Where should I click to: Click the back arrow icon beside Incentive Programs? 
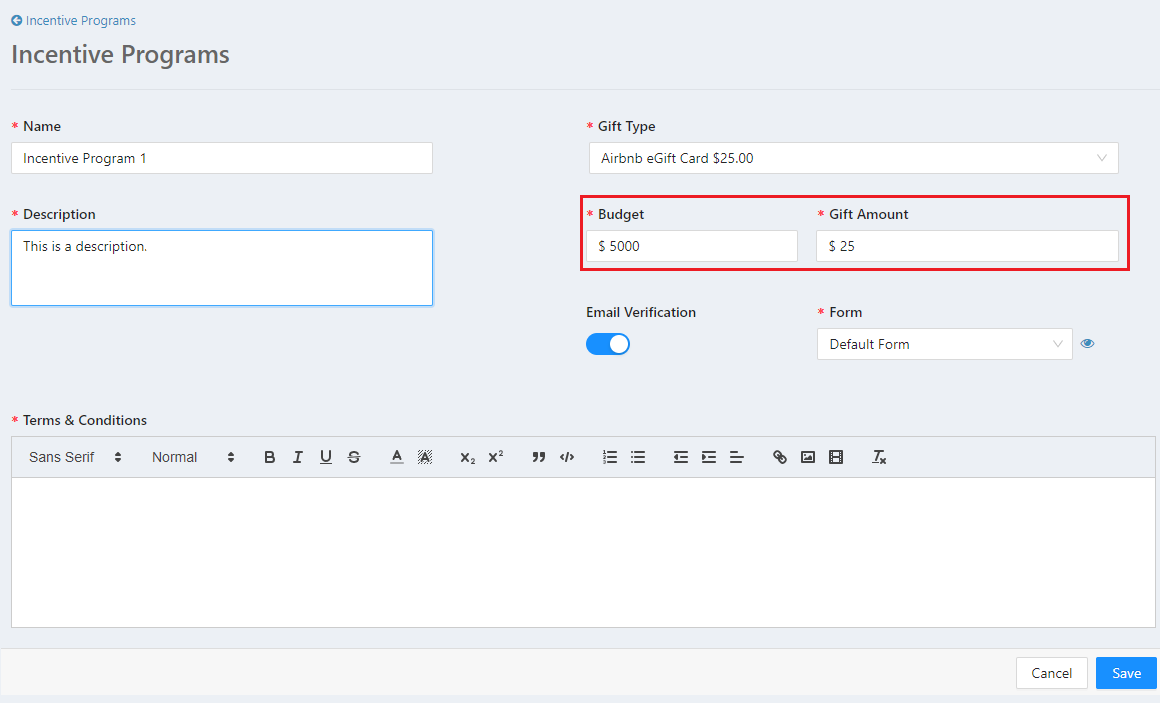tap(16, 21)
